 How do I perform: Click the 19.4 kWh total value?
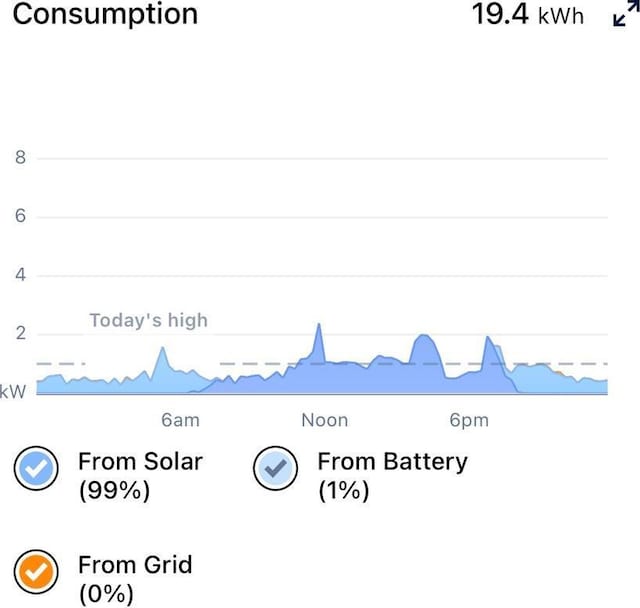point(528,15)
